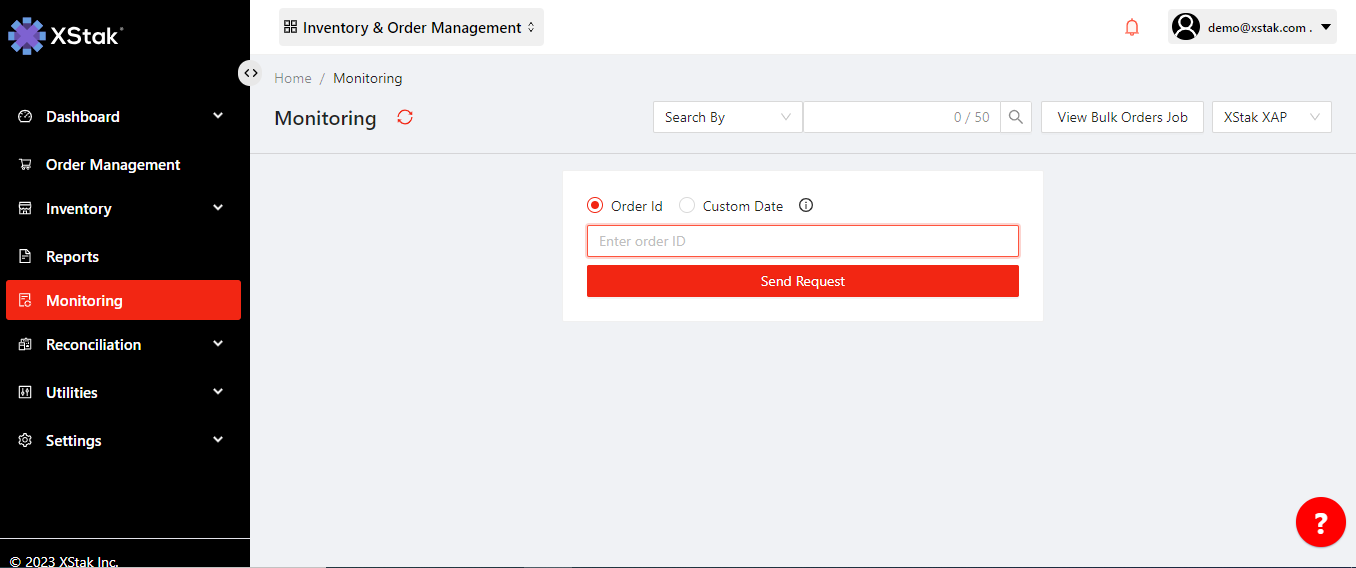Image resolution: width=1356 pixels, height=568 pixels.
Task: Click the notification bell icon
Action: point(1132,28)
